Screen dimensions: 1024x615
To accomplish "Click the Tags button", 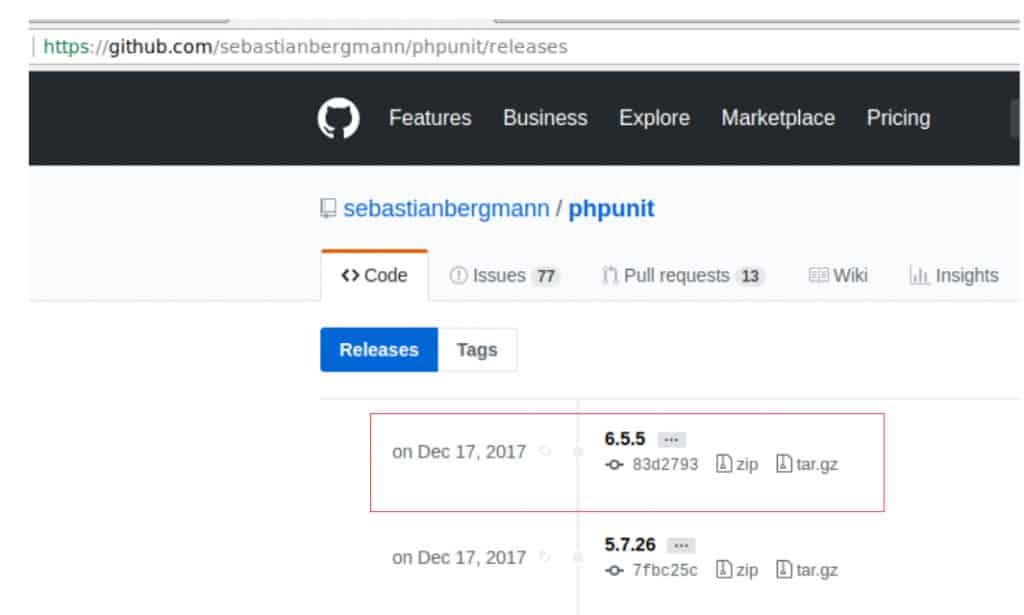I will pos(477,349).
